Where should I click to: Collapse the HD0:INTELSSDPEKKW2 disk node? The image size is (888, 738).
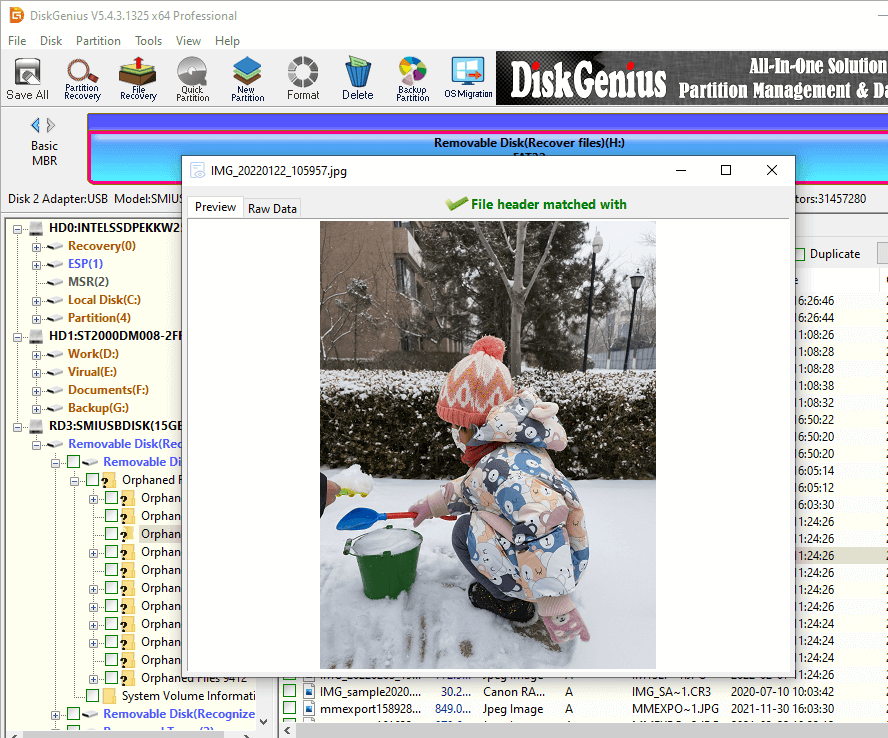pyautogui.click(x=19, y=228)
